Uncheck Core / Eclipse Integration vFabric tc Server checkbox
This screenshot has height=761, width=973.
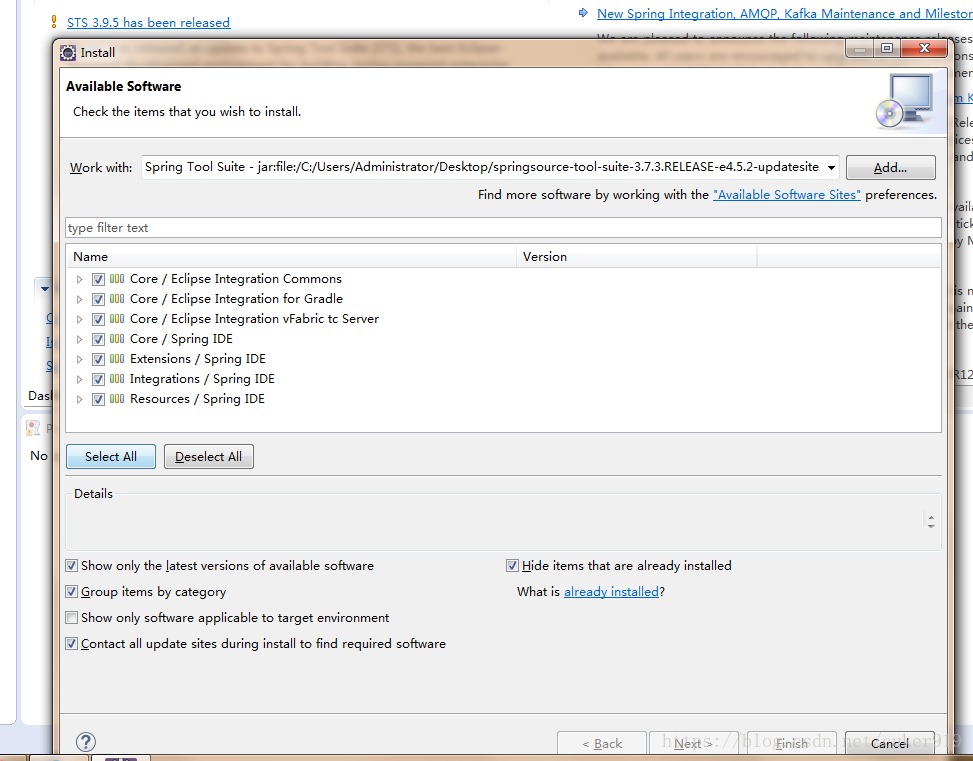pos(98,319)
